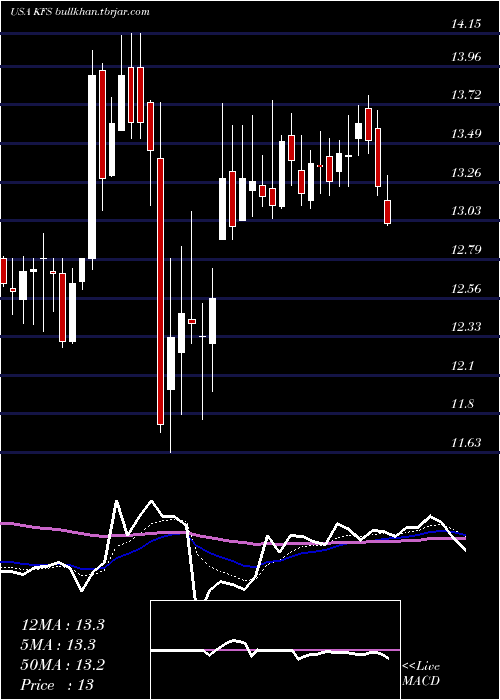Click the 12.56 price axis label
The width and height of the screenshot is (500, 700).
click(x=467, y=288)
